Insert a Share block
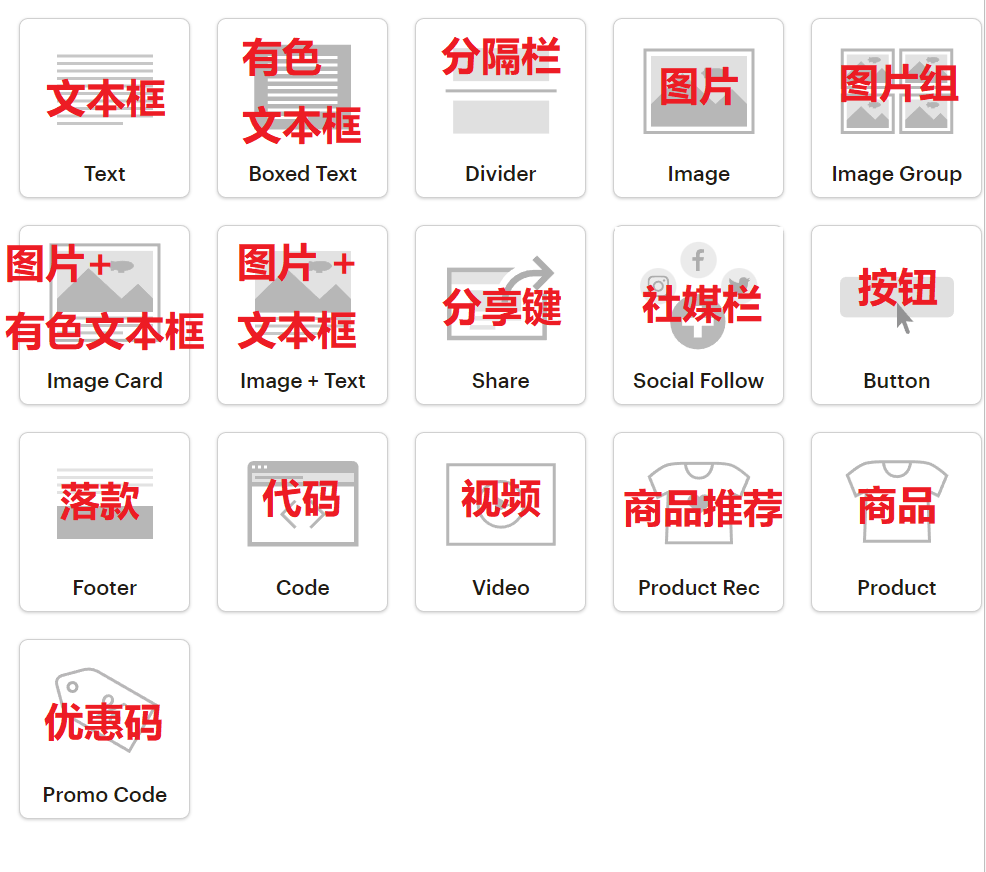986x872 pixels. 500,312
